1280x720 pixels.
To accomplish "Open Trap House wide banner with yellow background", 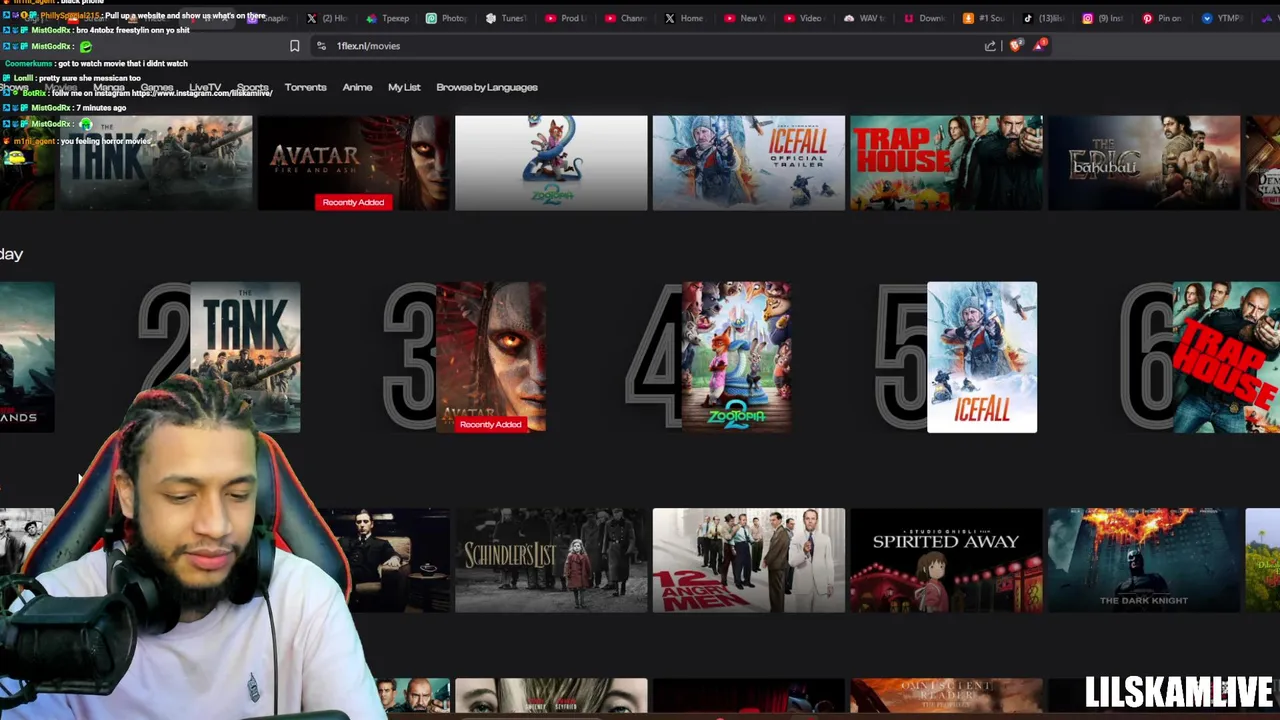I will [946, 162].
